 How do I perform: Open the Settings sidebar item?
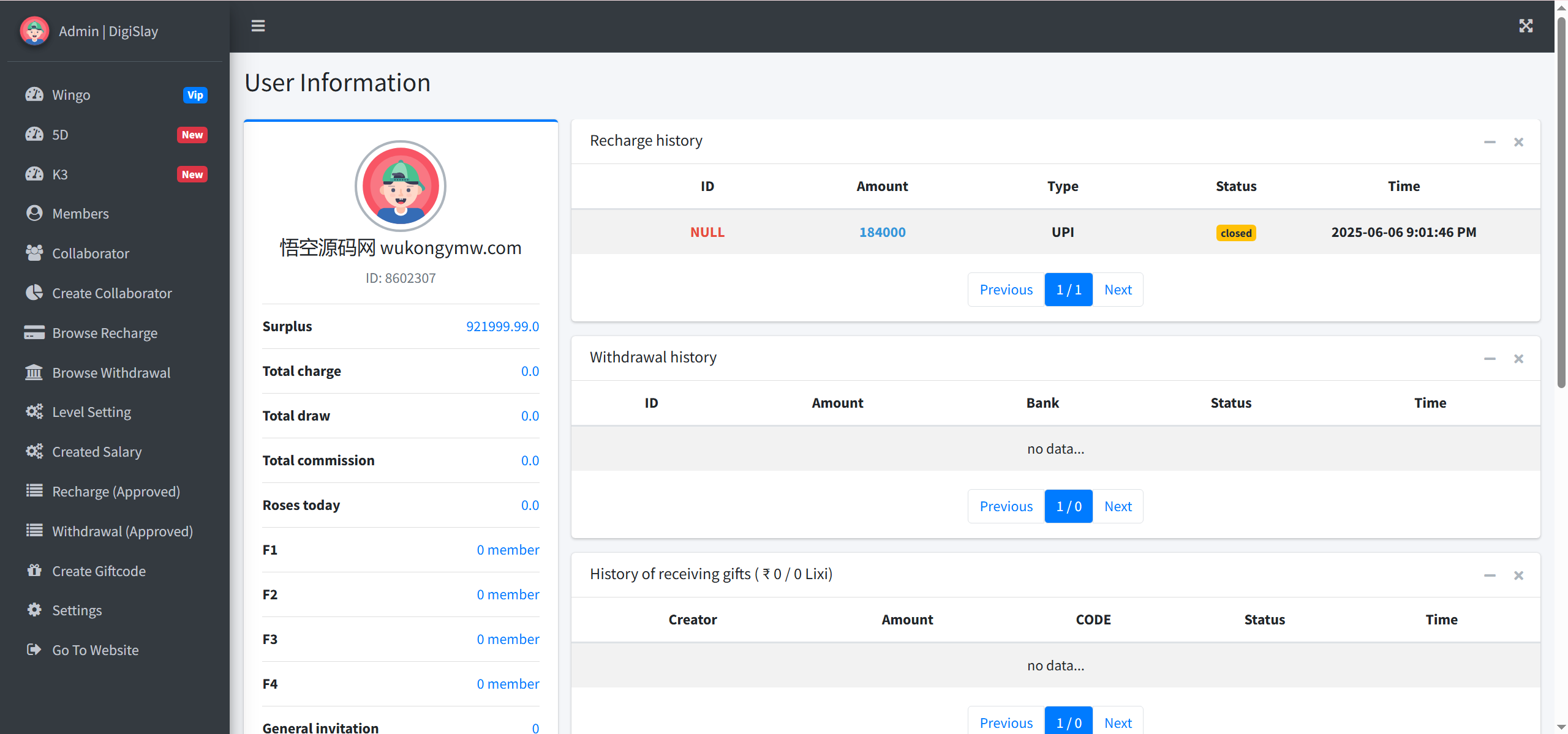77,610
